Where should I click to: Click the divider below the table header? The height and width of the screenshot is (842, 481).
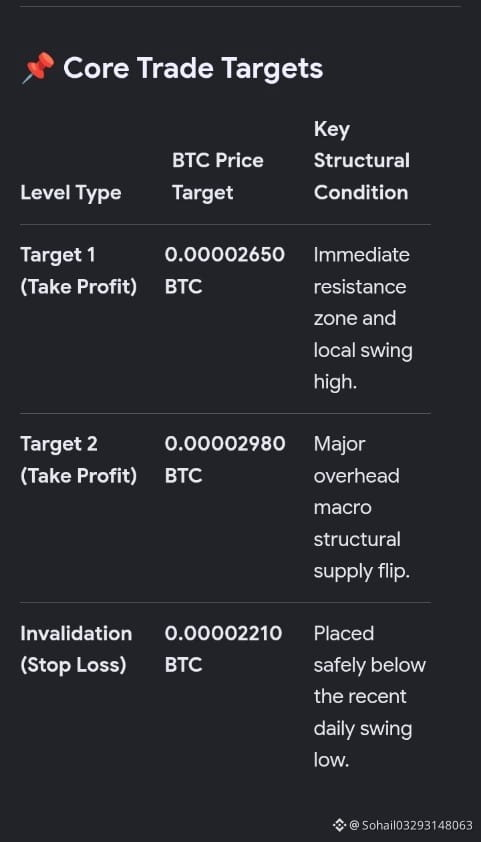click(x=225, y=224)
